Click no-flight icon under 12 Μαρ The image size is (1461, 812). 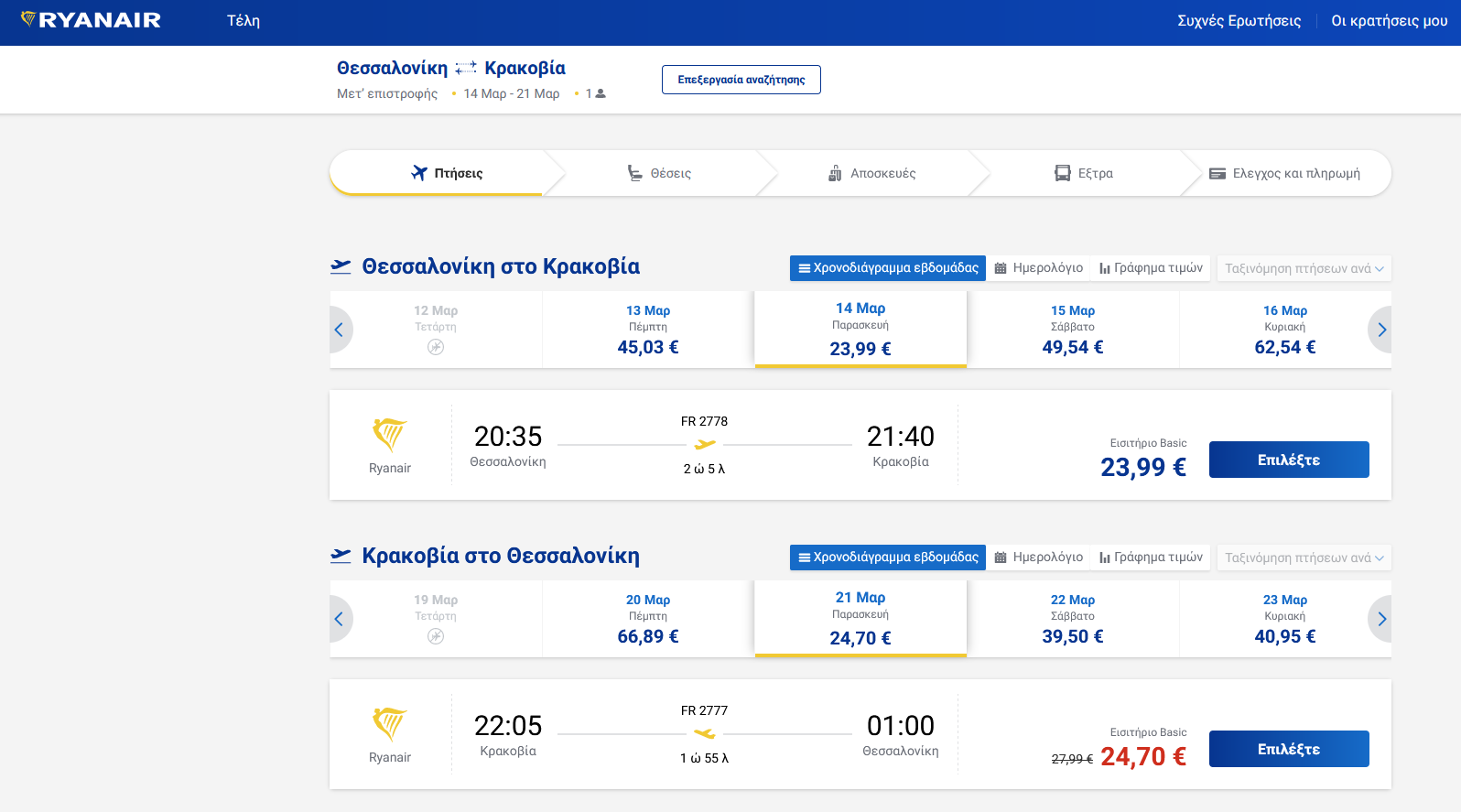436,347
